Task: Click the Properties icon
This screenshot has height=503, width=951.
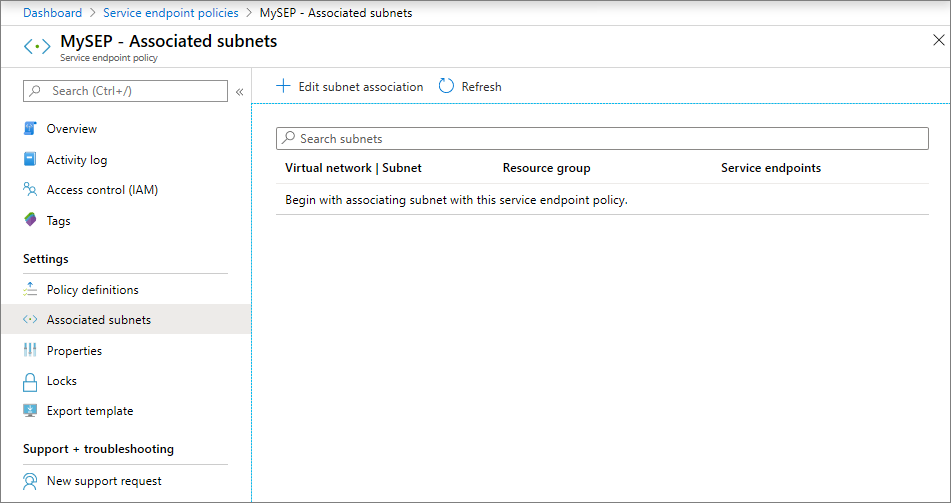Action: pos(30,351)
